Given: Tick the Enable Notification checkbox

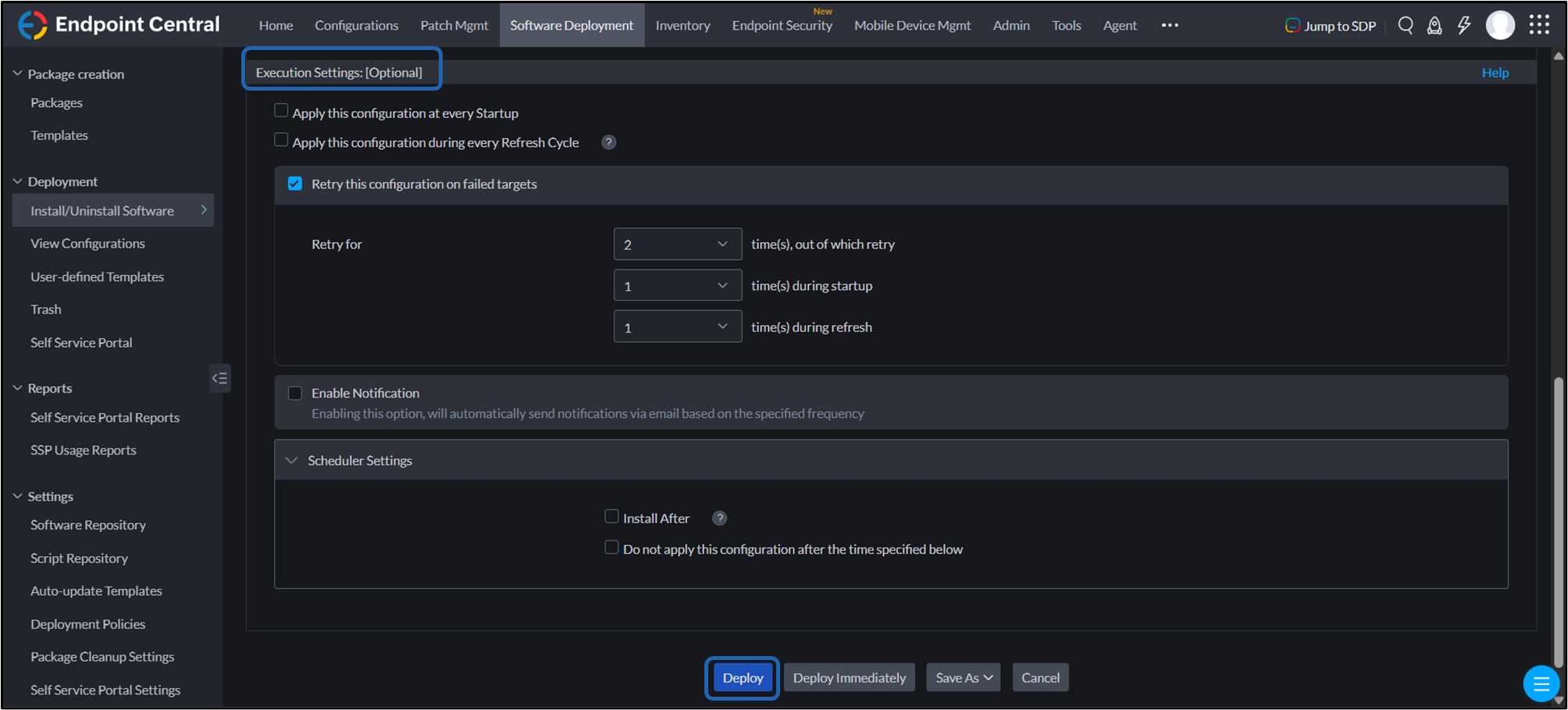Looking at the screenshot, I should click(x=295, y=393).
